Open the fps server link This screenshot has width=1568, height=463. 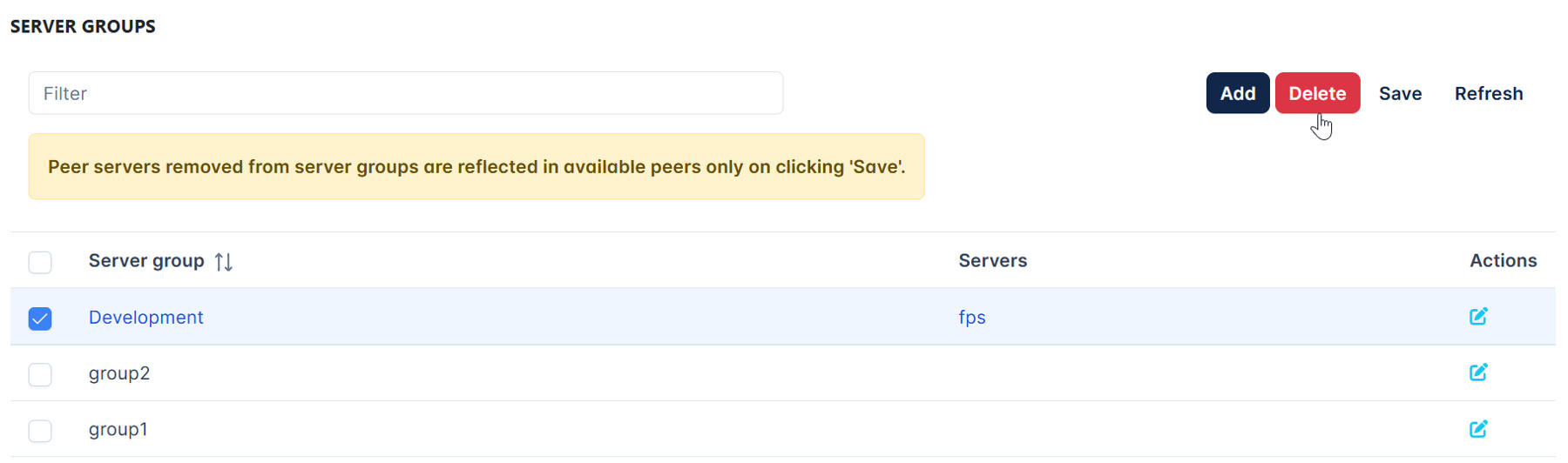tap(972, 317)
